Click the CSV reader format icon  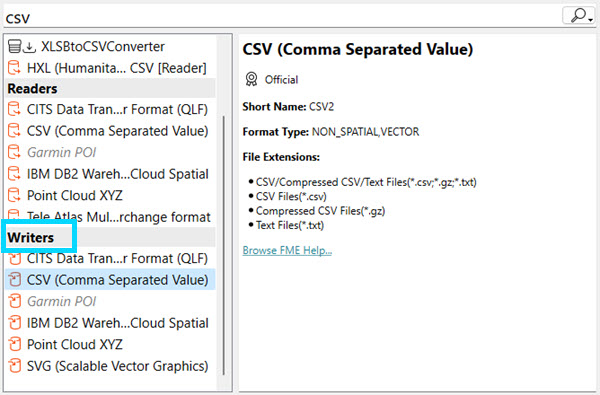pos(14,131)
